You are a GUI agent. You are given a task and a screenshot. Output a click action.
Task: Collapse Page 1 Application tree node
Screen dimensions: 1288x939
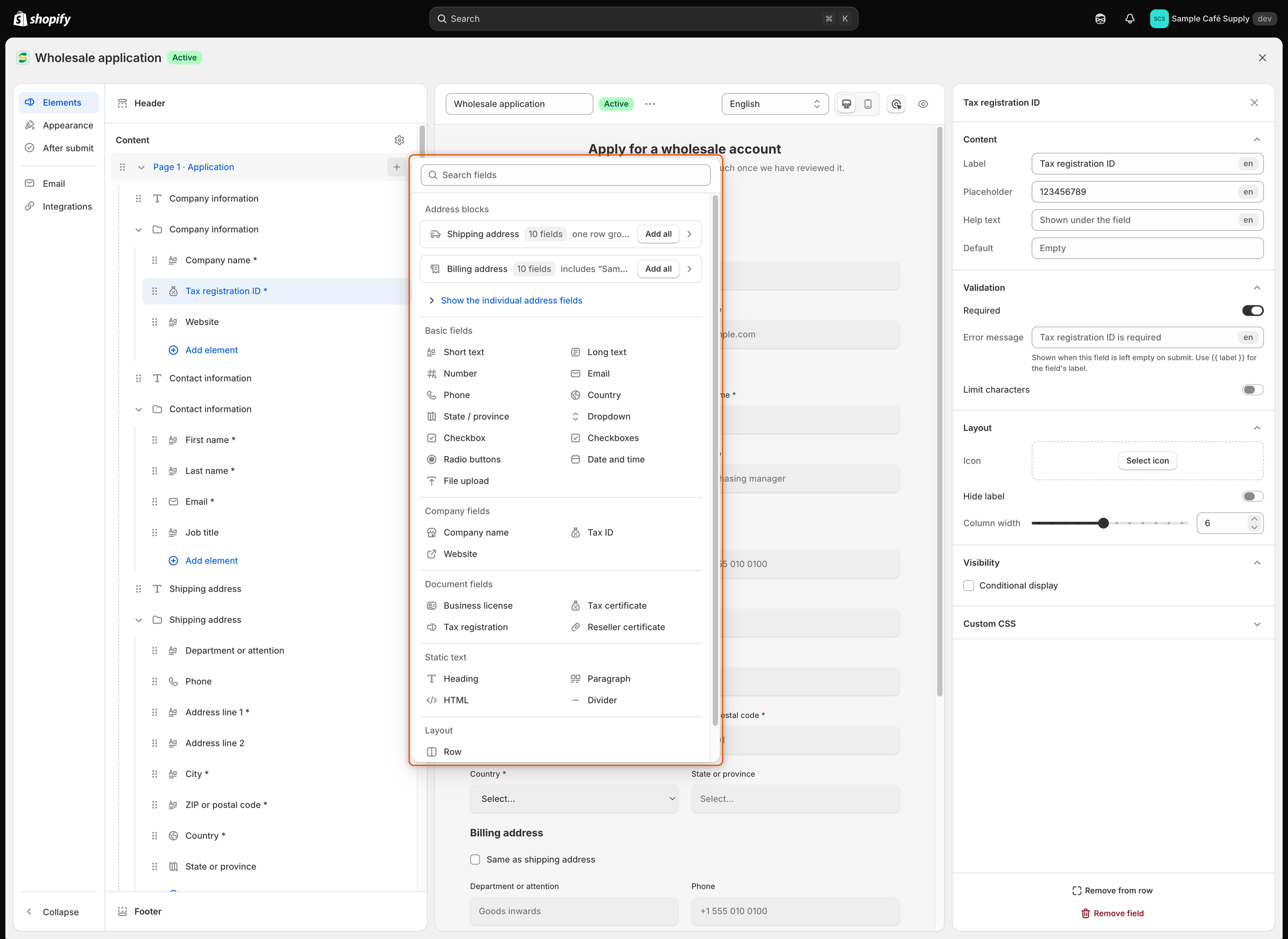tap(141, 167)
